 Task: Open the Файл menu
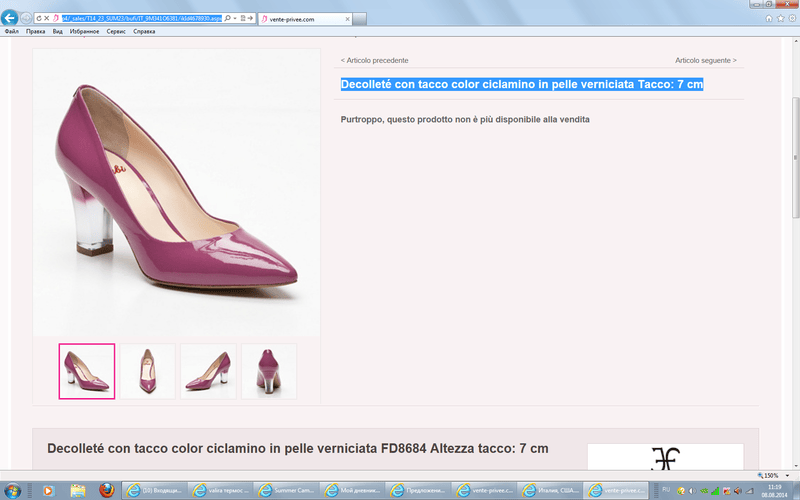12,31
